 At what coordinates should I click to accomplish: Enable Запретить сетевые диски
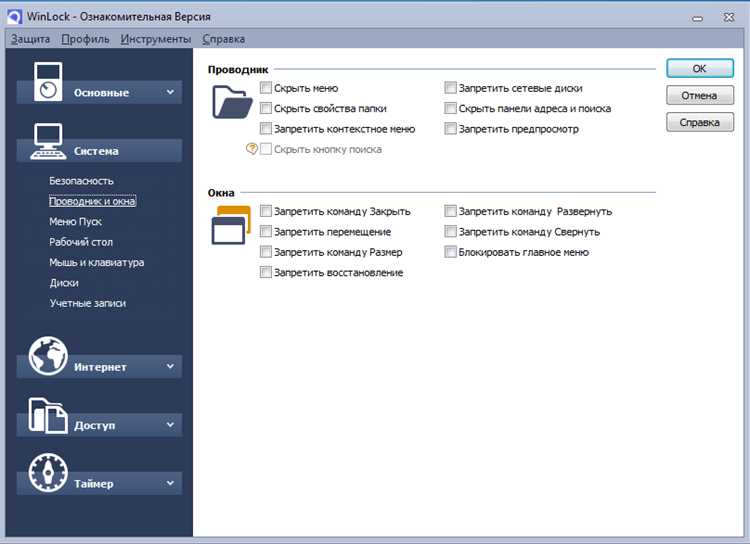coord(450,88)
